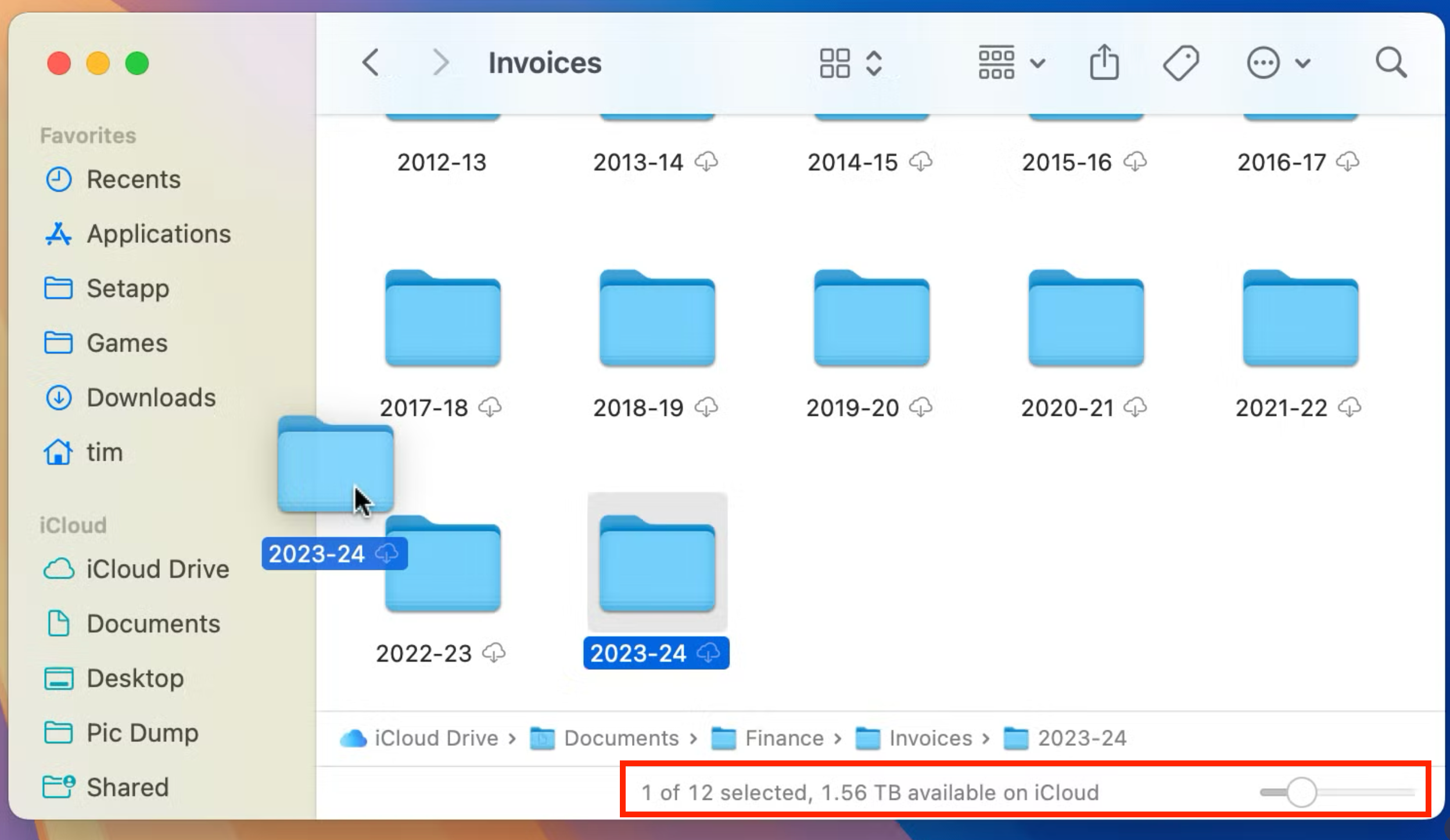Click 2023-24 in the path bar
The image size is (1450, 840).
click(x=1065, y=738)
